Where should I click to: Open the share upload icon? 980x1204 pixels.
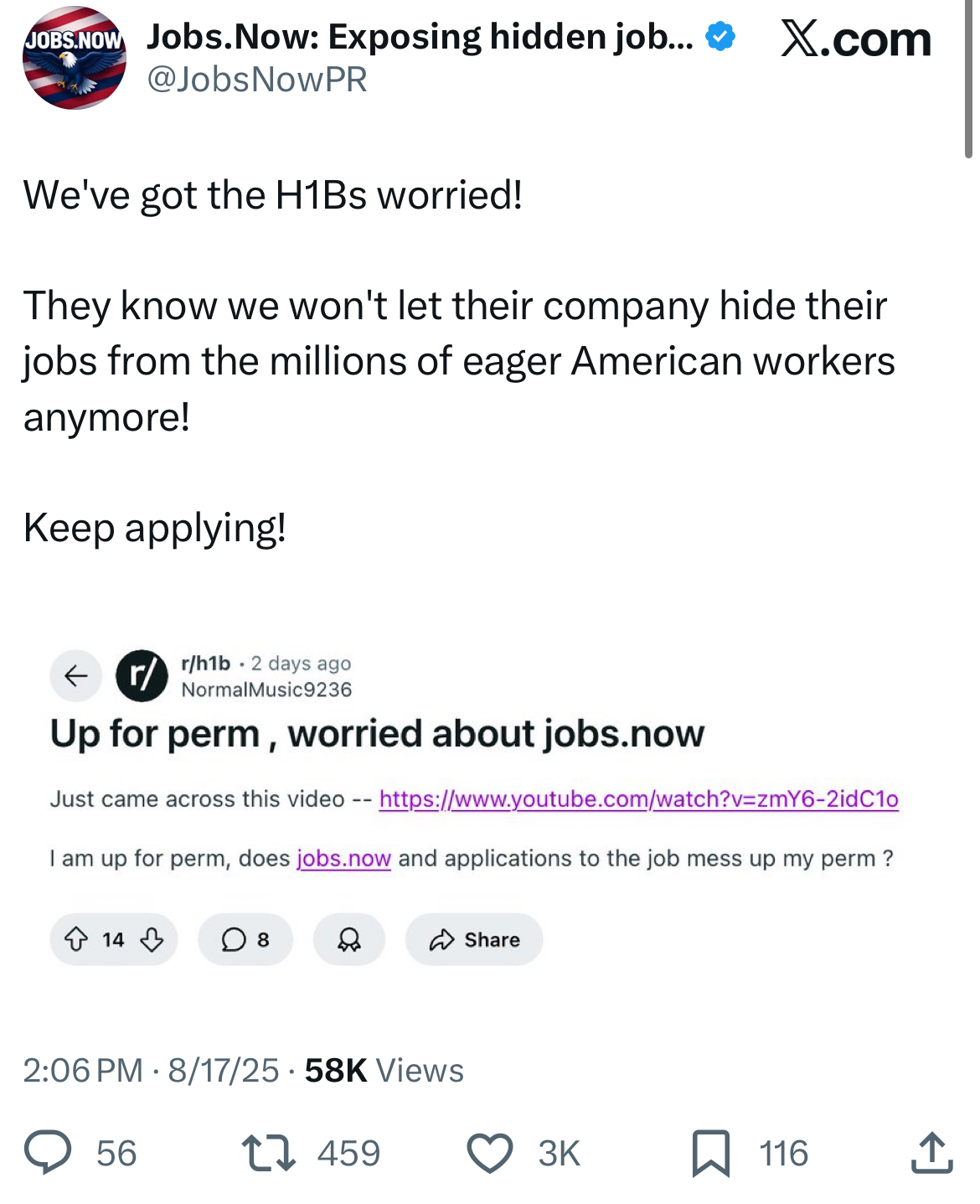coord(931,1152)
